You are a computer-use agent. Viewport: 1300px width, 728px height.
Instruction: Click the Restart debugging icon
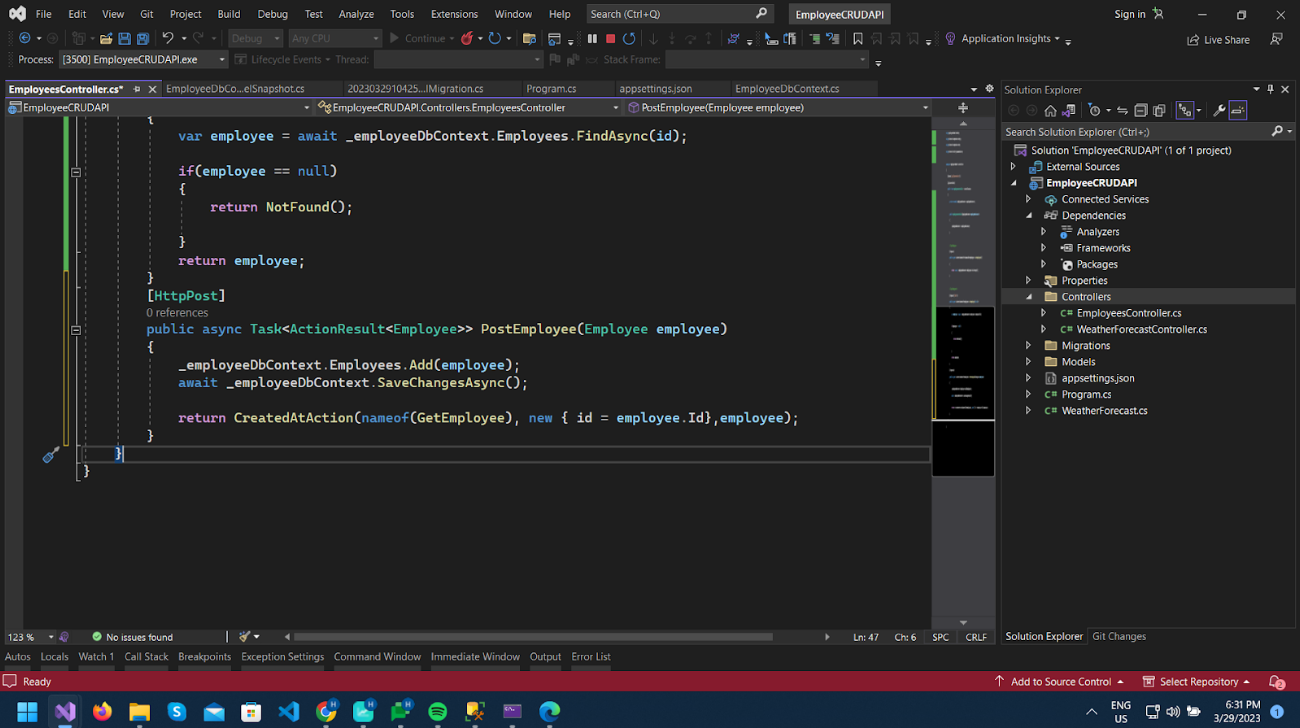click(x=629, y=38)
